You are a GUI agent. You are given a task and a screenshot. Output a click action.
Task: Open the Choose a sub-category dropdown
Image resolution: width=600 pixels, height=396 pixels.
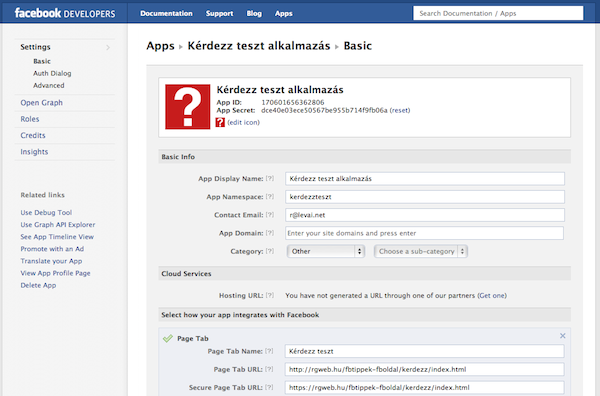pyautogui.click(x=421, y=251)
